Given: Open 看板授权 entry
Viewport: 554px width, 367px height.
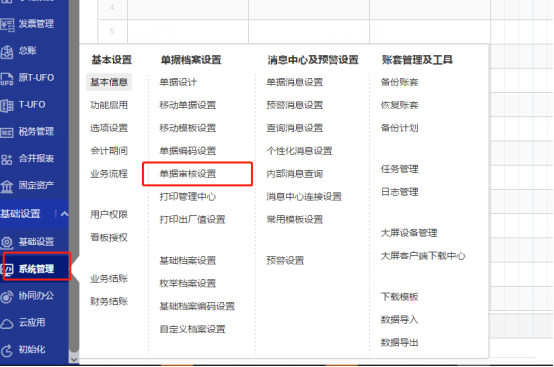Looking at the screenshot, I should click(x=109, y=237).
